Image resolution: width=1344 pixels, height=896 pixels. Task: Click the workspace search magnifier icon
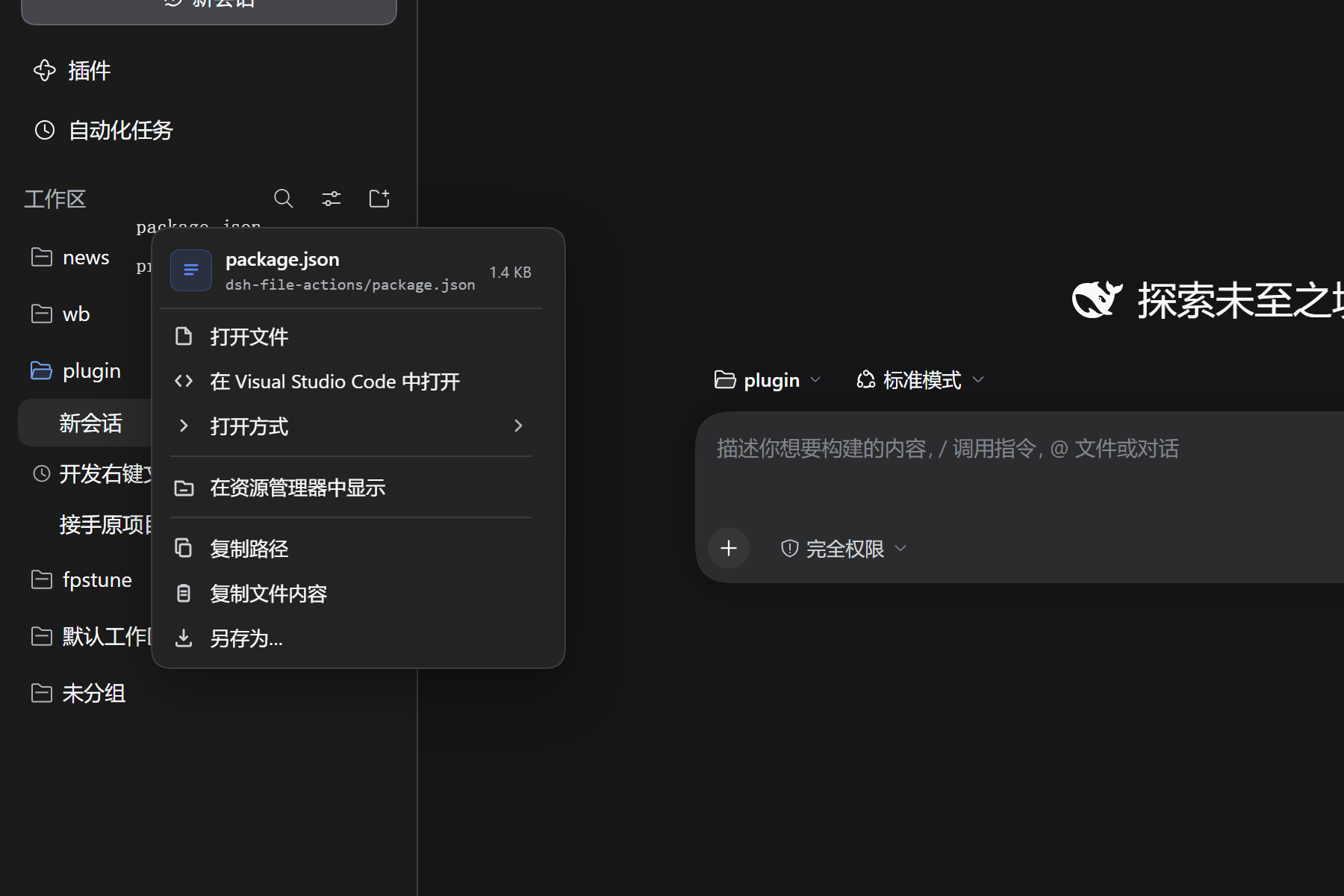tap(284, 199)
